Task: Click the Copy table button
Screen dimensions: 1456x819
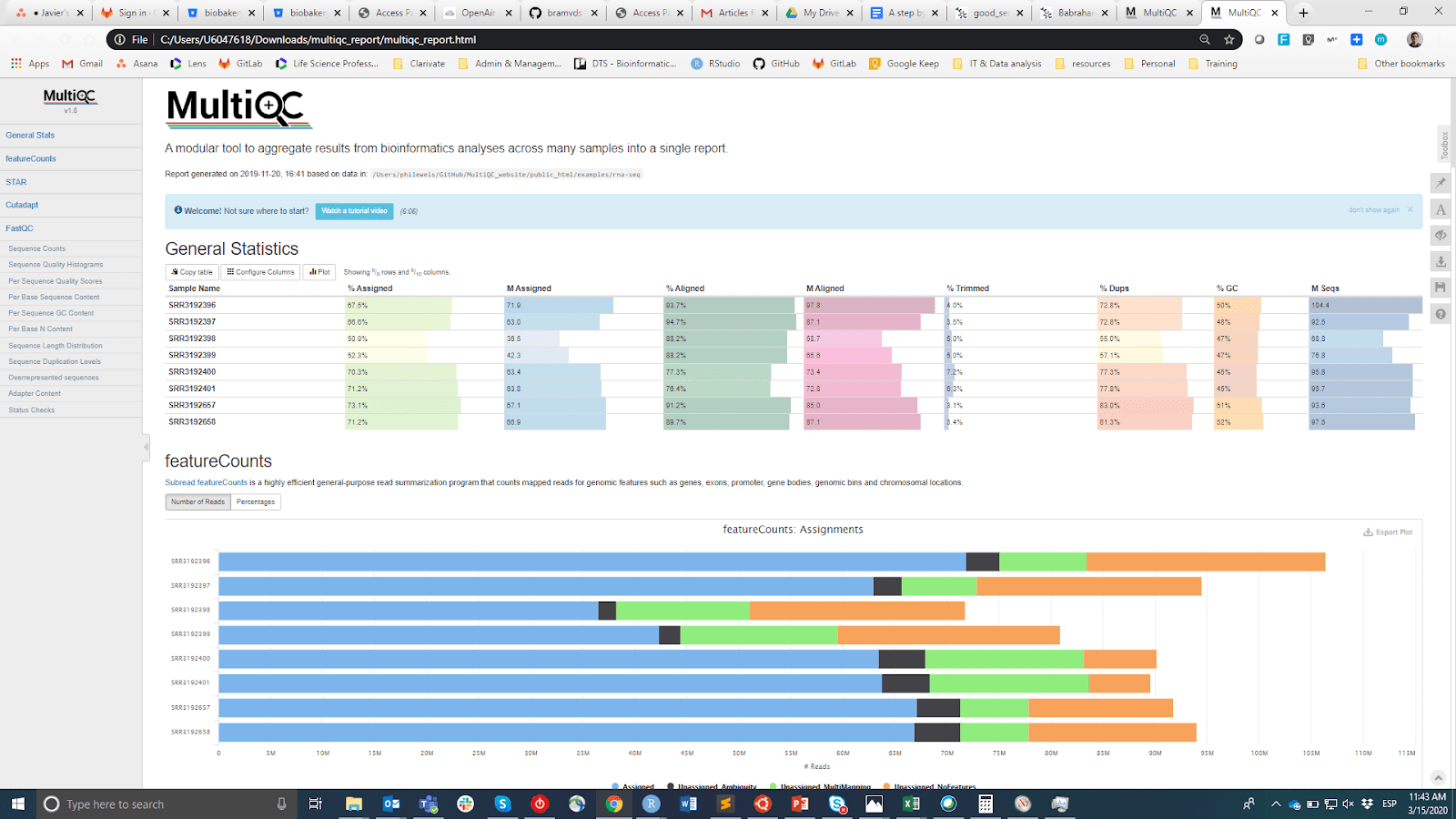Action: point(190,271)
